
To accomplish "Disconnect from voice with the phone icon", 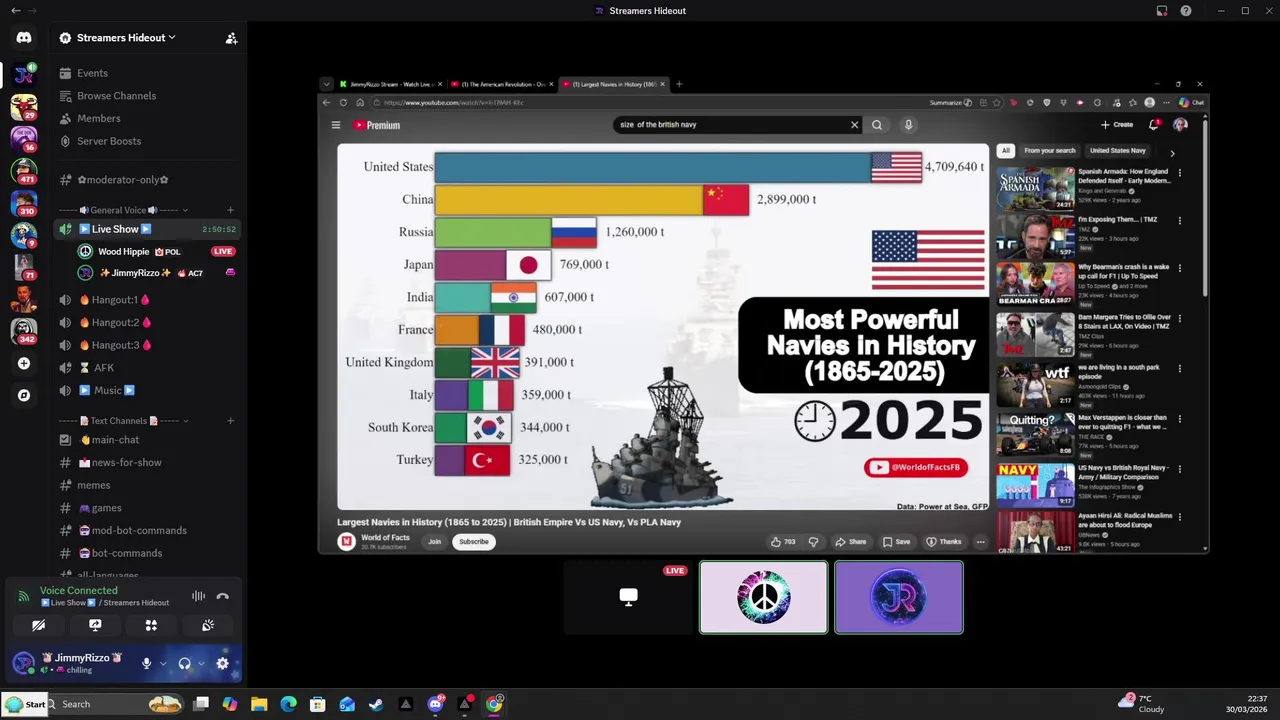I will coord(223,596).
